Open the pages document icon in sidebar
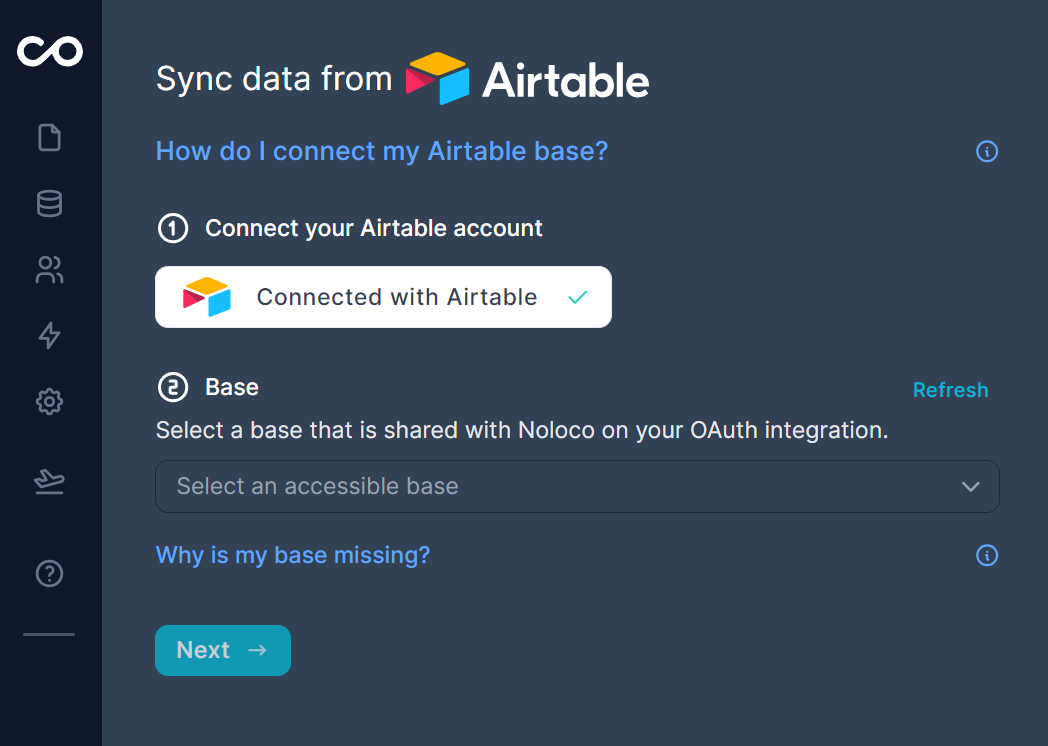This screenshot has width=1048, height=746. pyautogui.click(x=50, y=137)
